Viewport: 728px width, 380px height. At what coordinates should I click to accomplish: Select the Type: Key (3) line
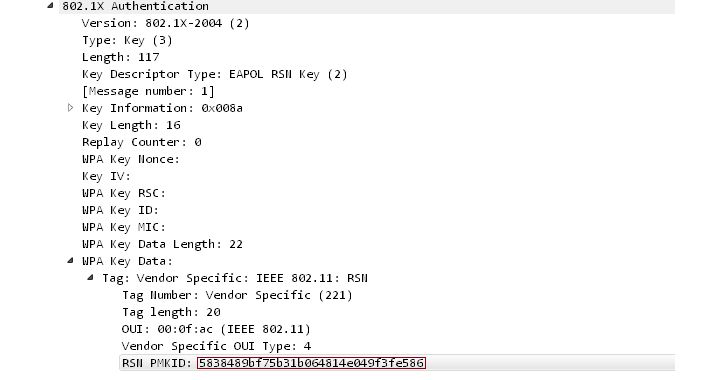tap(127, 40)
